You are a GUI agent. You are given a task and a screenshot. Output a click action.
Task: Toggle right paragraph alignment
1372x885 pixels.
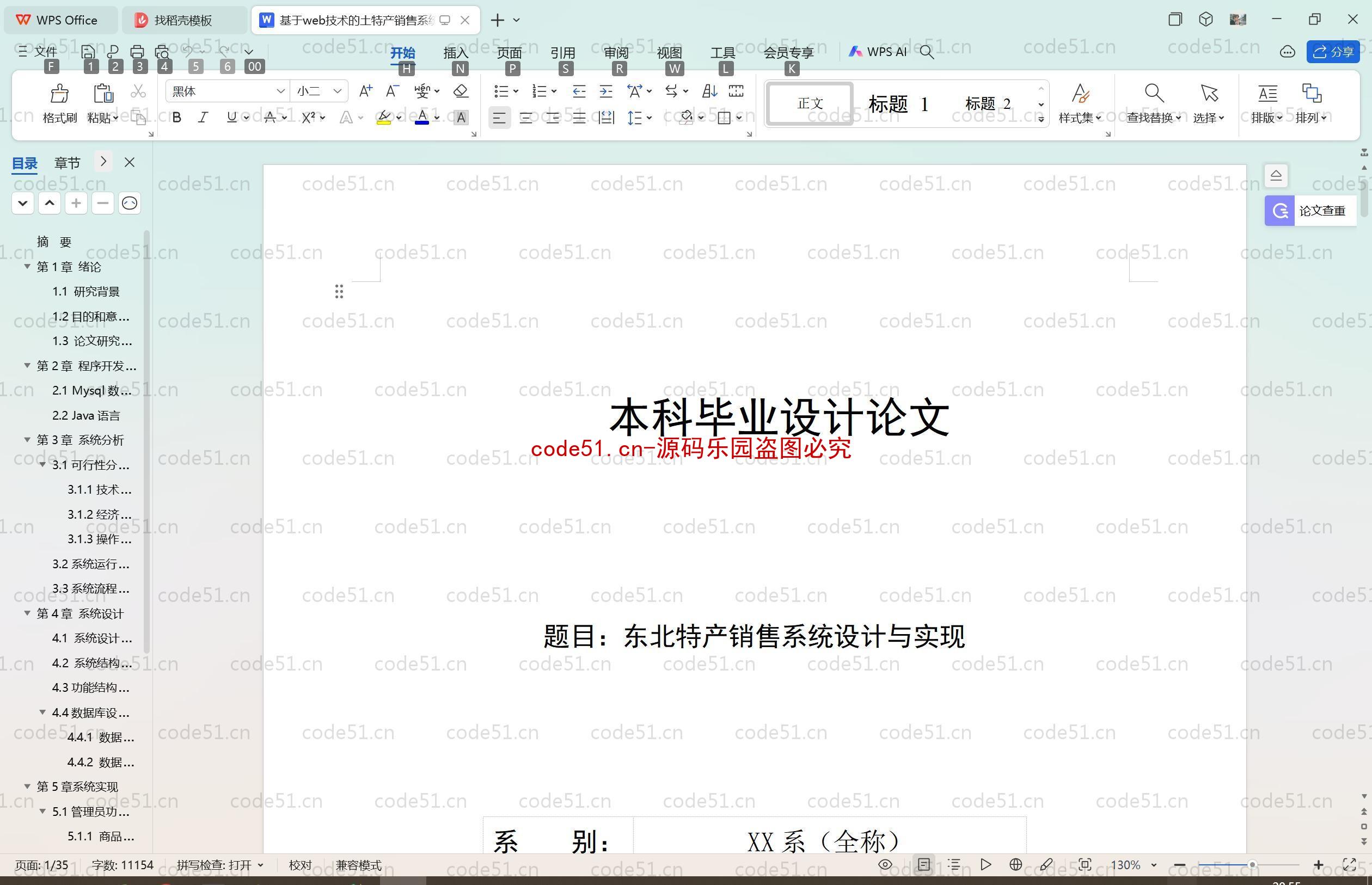(553, 118)
